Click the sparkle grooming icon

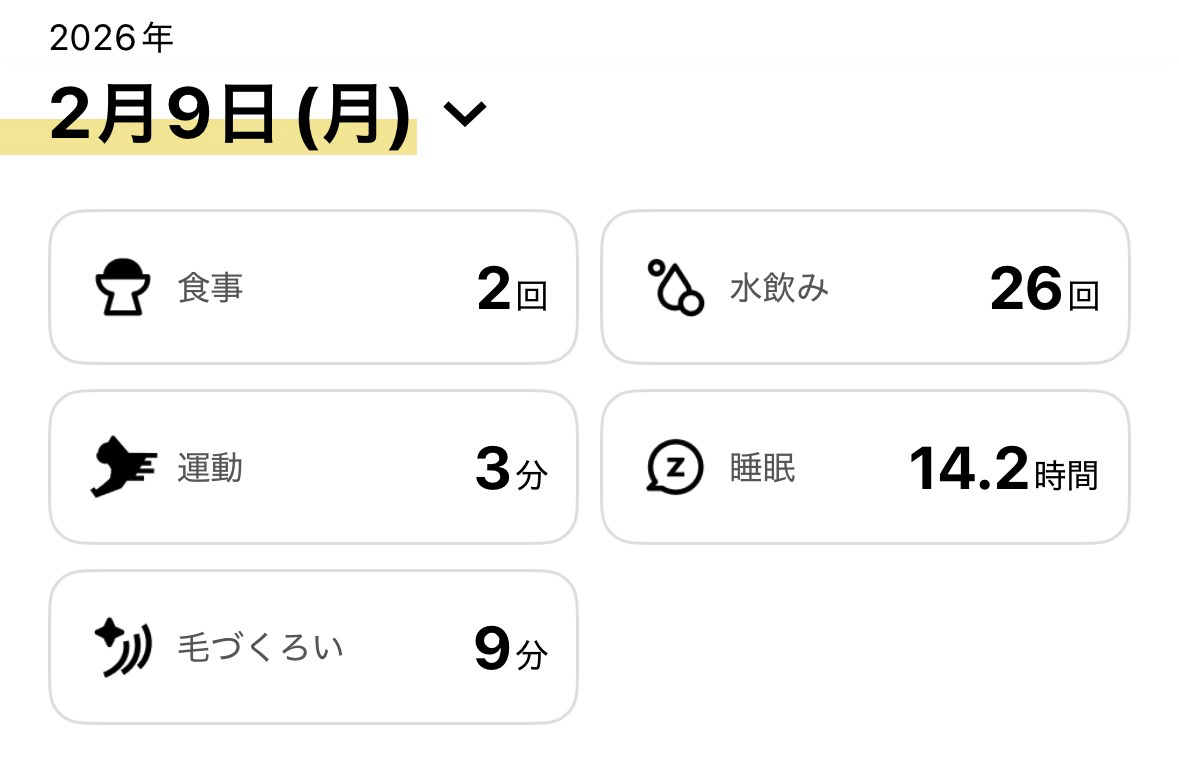pyautogui.click(x=123, y=648)
